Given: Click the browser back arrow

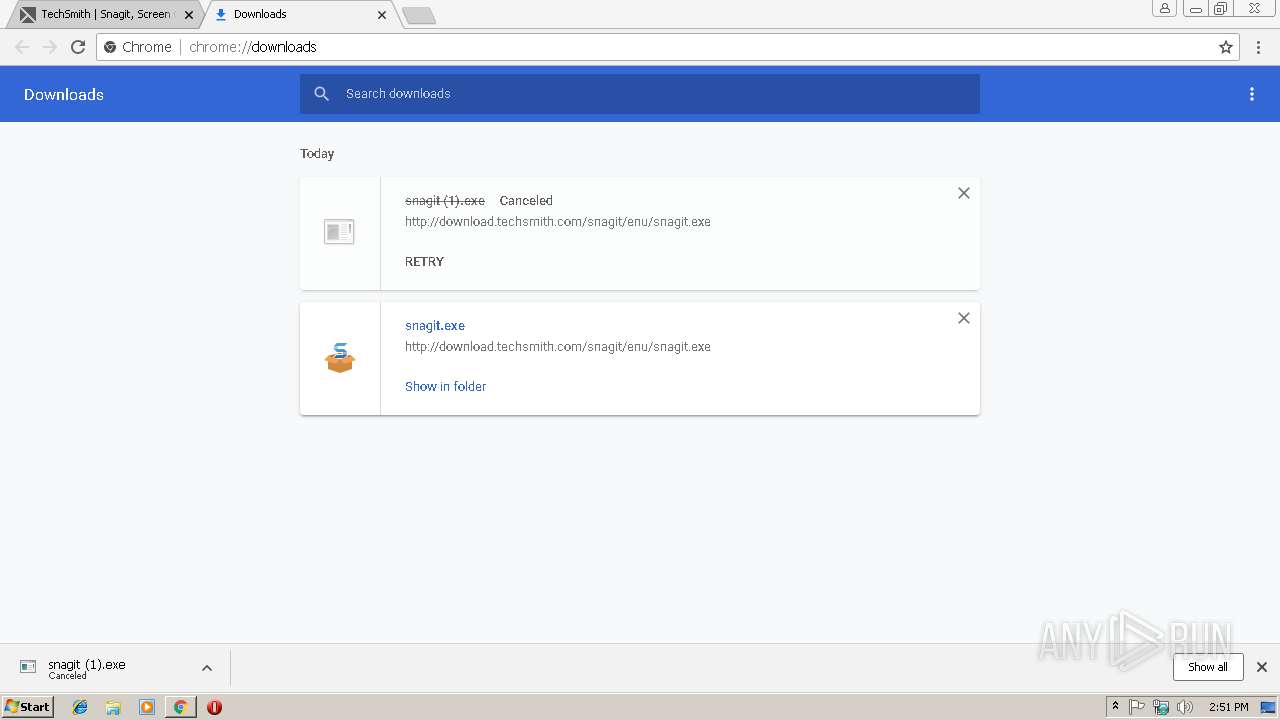Looking at the screenshot, I should point(22,47).
